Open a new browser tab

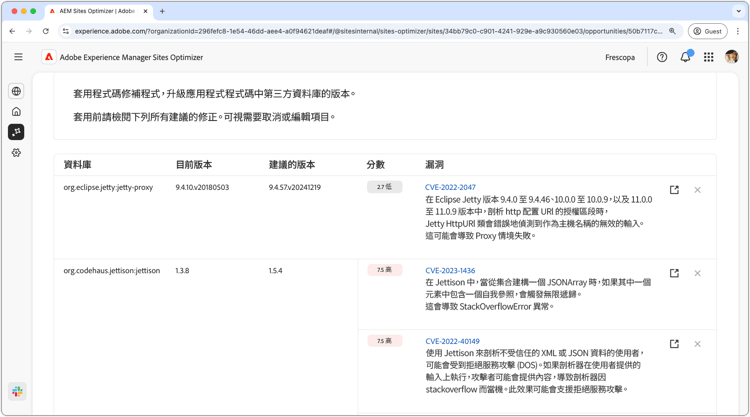162,11
